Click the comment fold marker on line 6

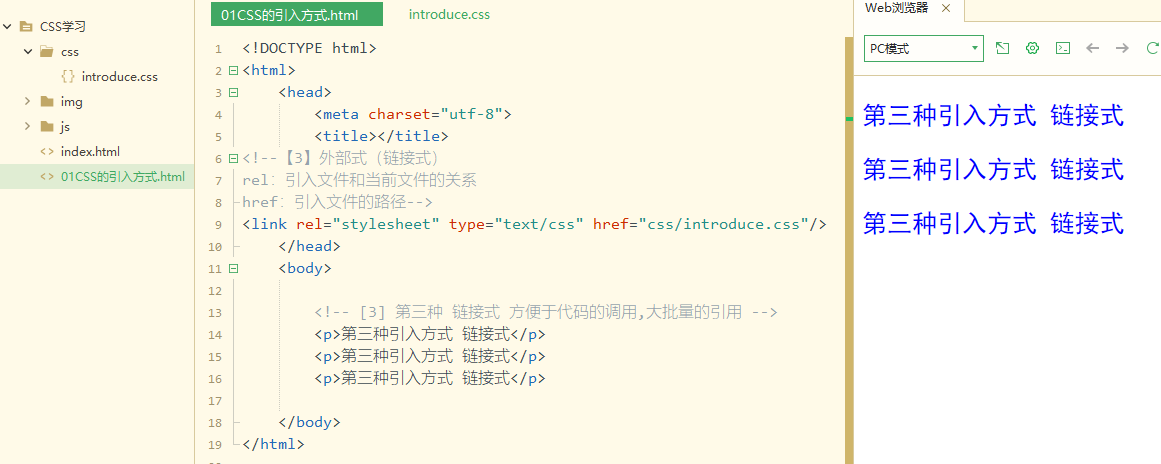(234, 158)
